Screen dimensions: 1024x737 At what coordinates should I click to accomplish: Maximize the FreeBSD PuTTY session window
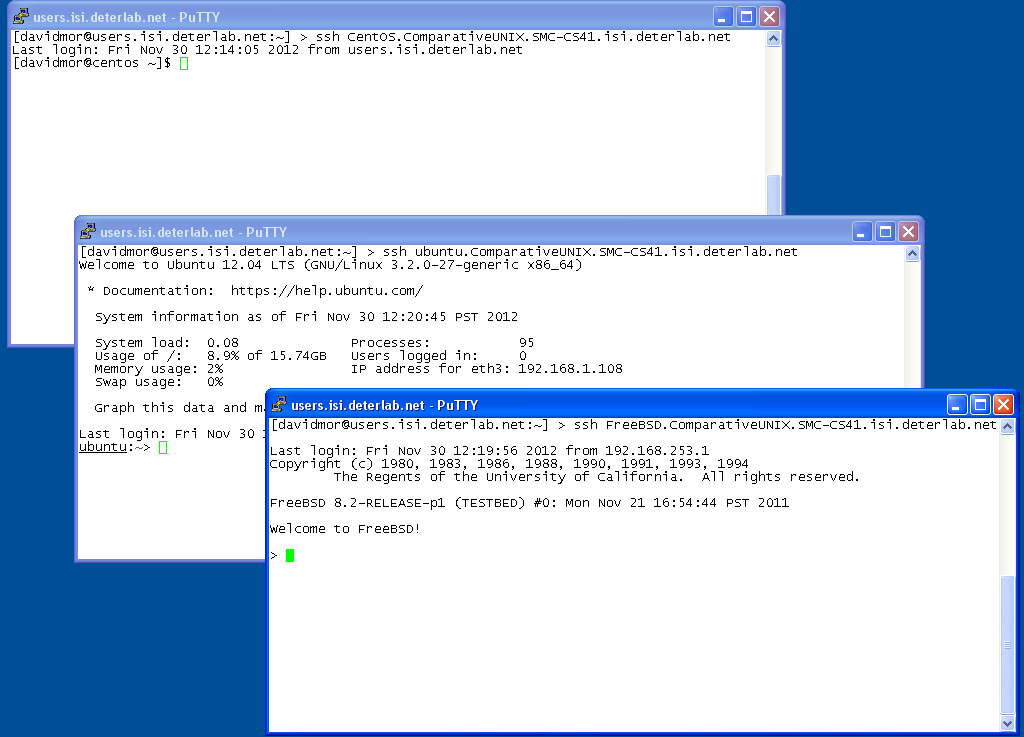coord(980,405)
